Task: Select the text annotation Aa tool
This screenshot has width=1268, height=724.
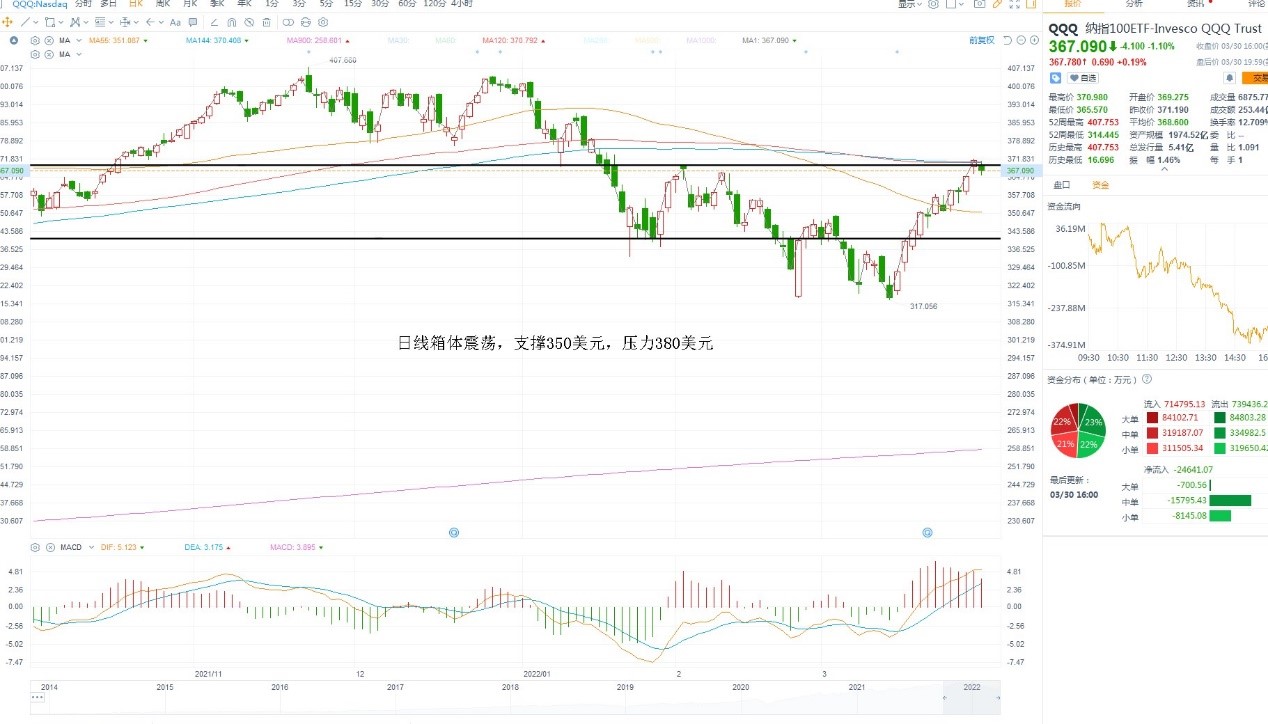Action: [x=175, y=22]
